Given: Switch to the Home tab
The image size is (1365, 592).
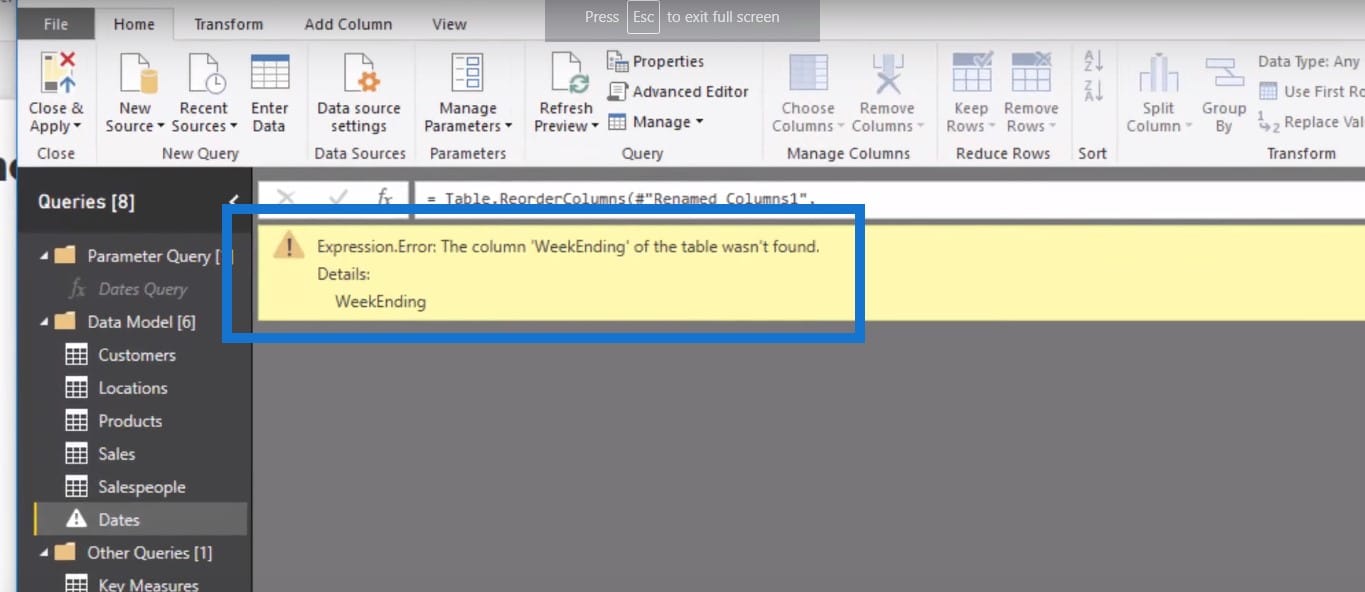Looking at the screenshot, I should [x=133, y=24].
